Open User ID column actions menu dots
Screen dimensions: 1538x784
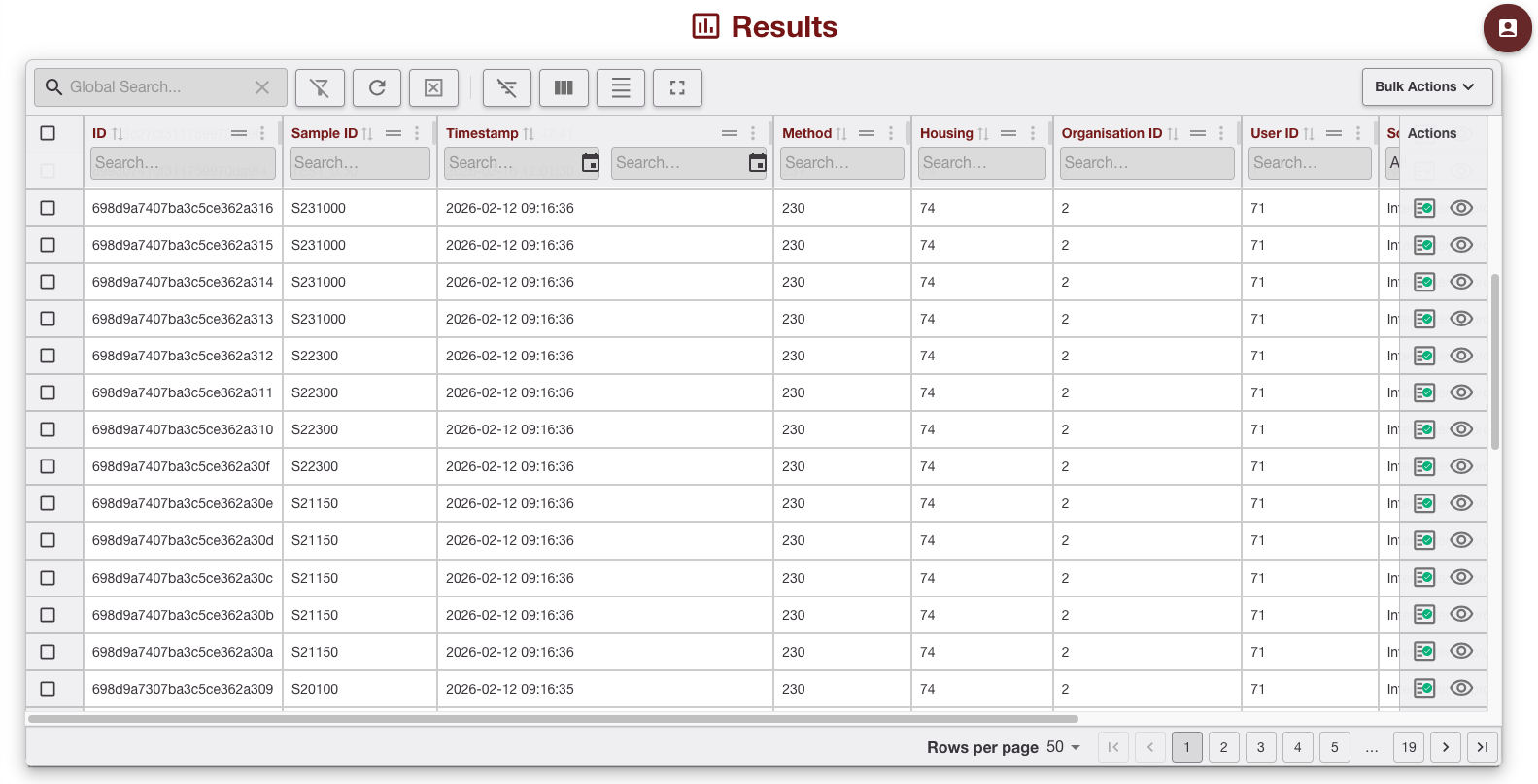click(x=1358, y=133)
